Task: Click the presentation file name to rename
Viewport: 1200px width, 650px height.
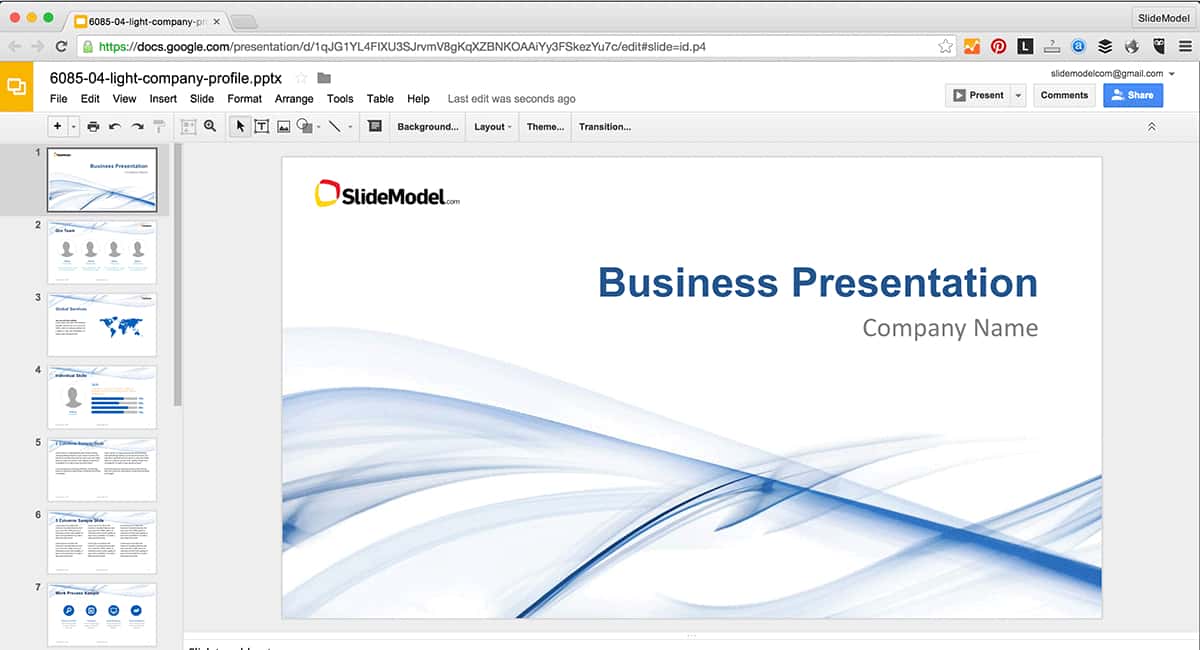Action: pos(166,77)
